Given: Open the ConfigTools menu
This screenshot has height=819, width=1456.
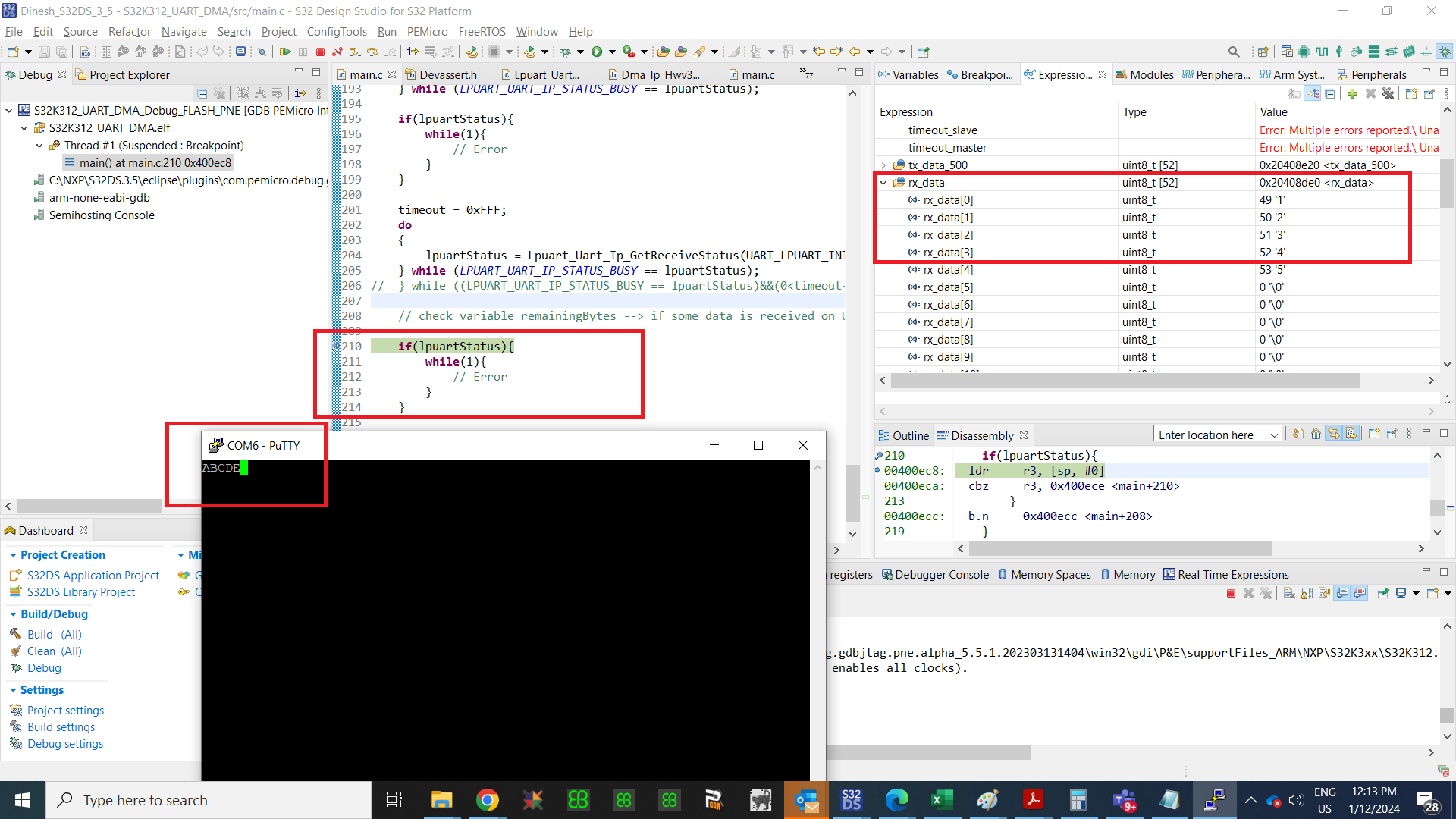Looking at the screenshot, I should 337,32.
